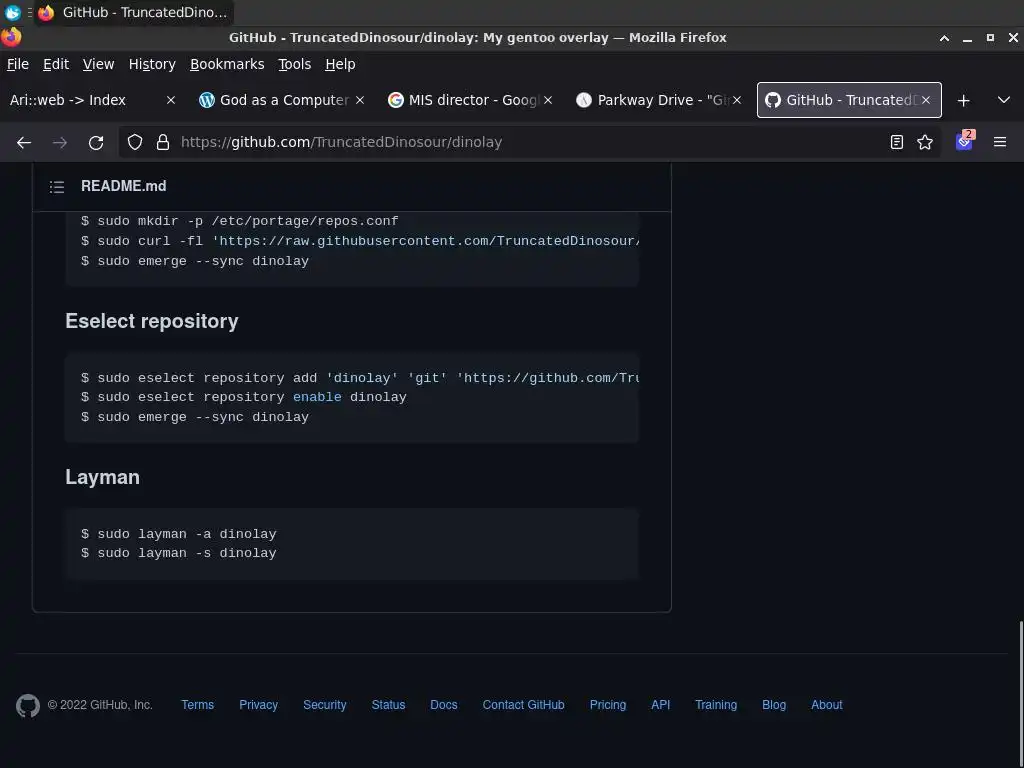Click 'sudo layman -s dinolay' command line
1024x768 pixels.
pyautogui.click(x=178, y=553)
